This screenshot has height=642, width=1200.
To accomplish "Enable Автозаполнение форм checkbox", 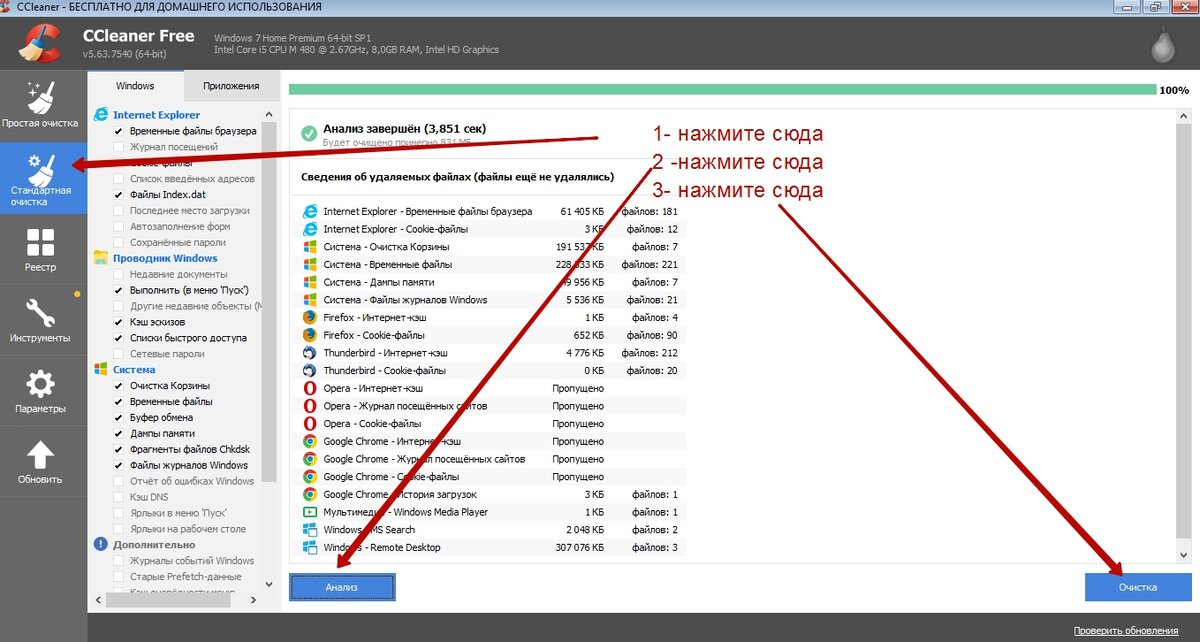I will click(x=119, y=226).
